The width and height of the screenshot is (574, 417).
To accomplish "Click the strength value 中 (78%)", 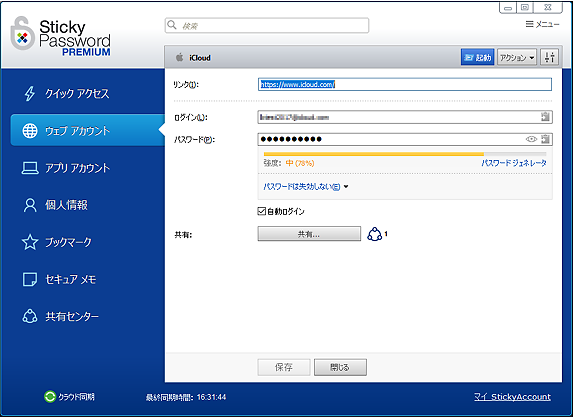I will [x=300, y=163].
